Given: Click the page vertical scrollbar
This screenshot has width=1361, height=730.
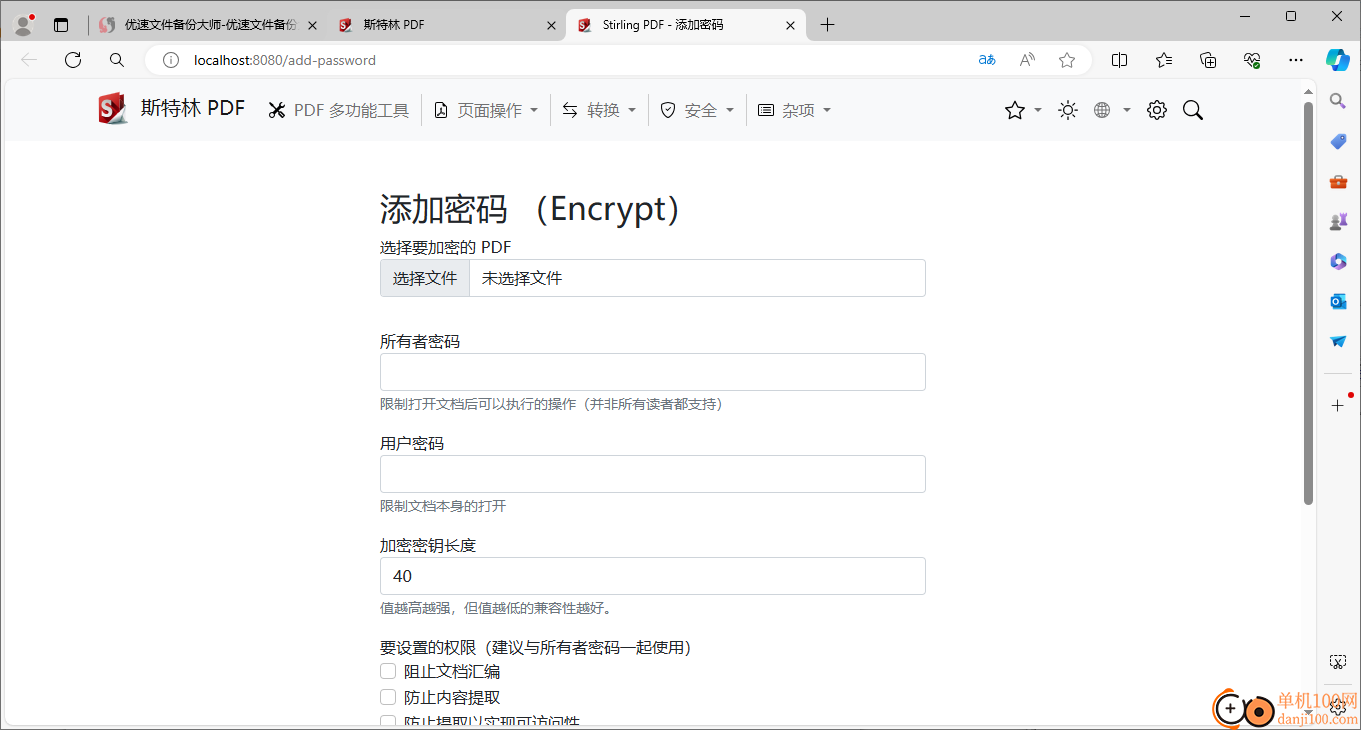Looking at the screenshot, I should coord(1308,303).
